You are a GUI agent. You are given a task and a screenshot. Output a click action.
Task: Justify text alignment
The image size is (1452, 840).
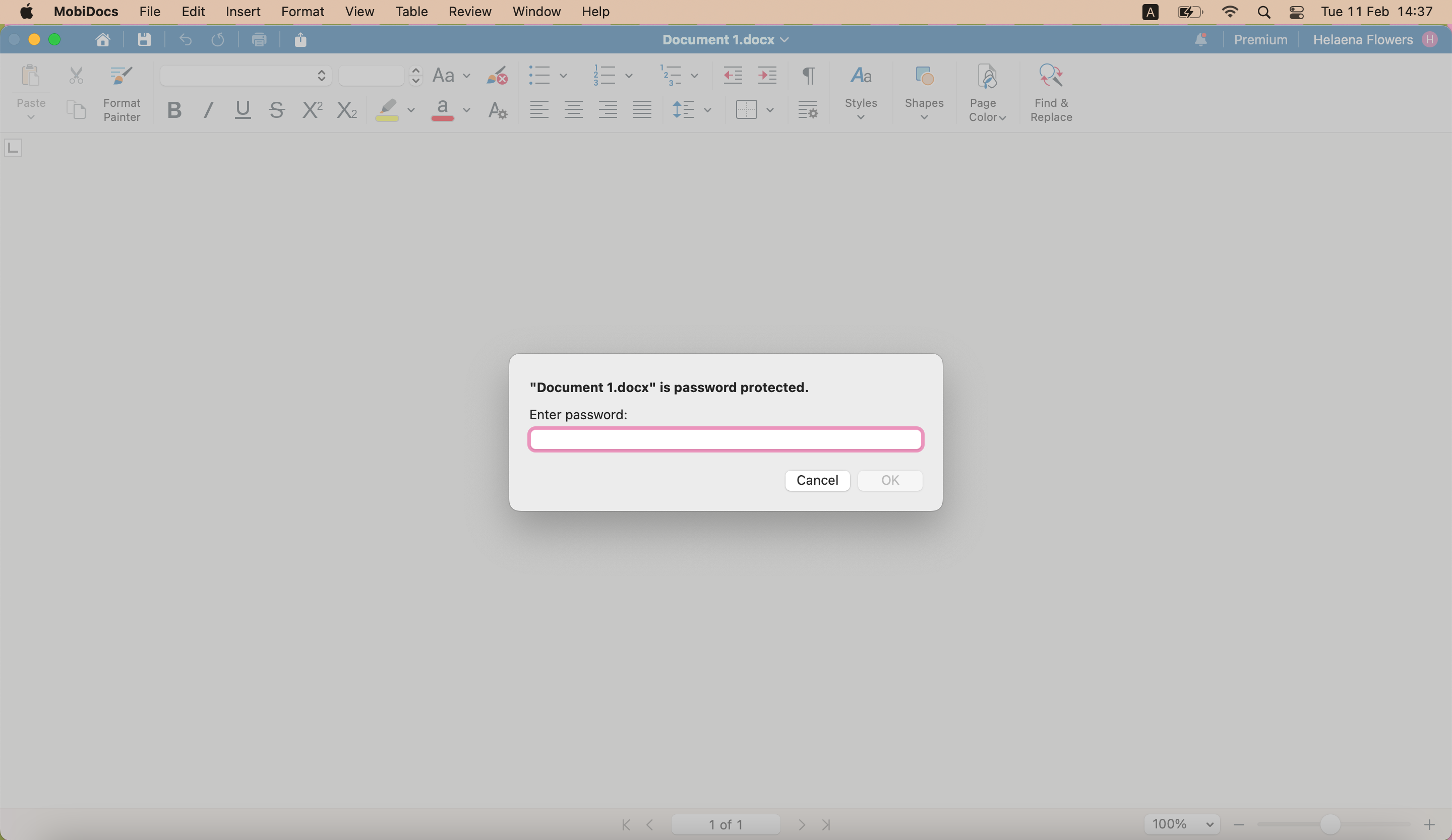point(642,109)
